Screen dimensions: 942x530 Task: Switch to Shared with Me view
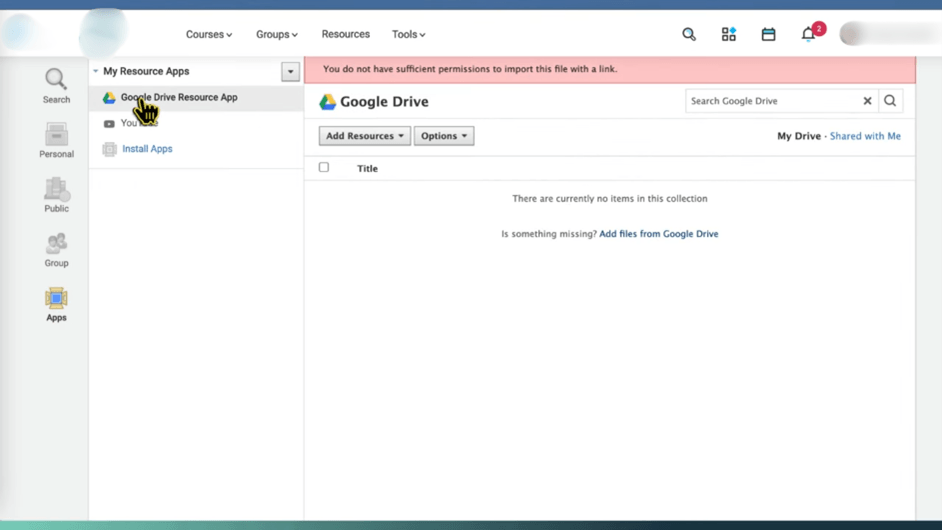[865, 136]
